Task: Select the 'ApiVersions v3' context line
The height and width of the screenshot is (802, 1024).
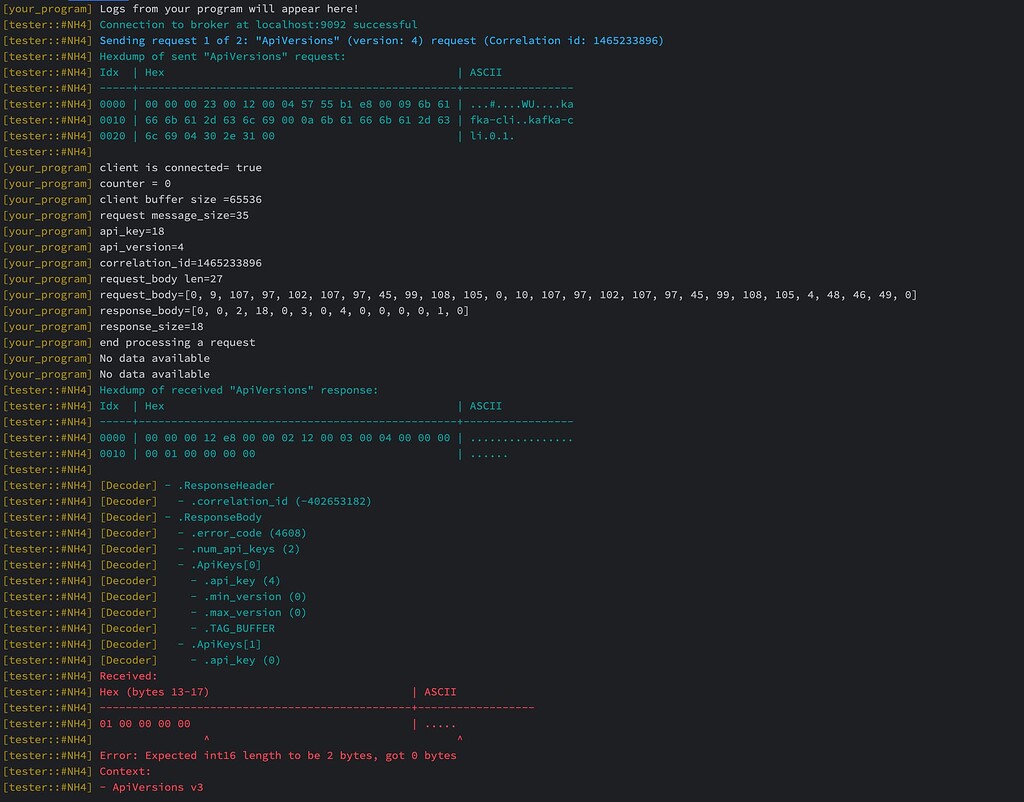Action: 160,787
